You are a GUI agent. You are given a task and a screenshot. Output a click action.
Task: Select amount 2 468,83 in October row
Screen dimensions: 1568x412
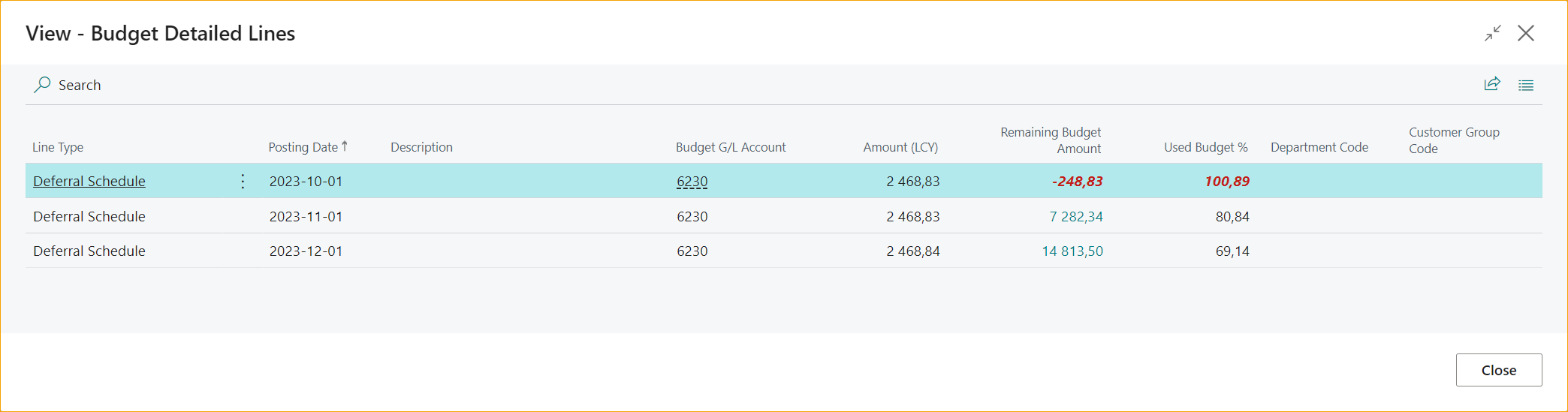point(913,181)
